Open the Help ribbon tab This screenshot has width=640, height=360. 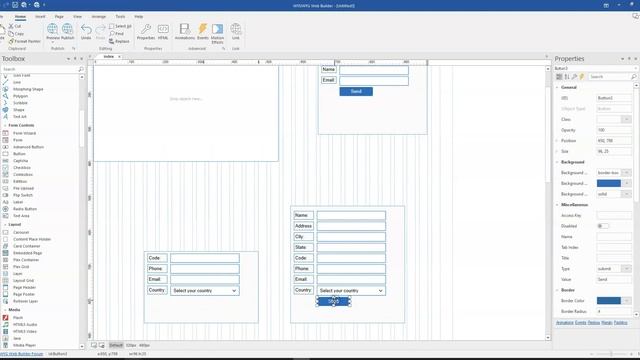click(139, 17)
